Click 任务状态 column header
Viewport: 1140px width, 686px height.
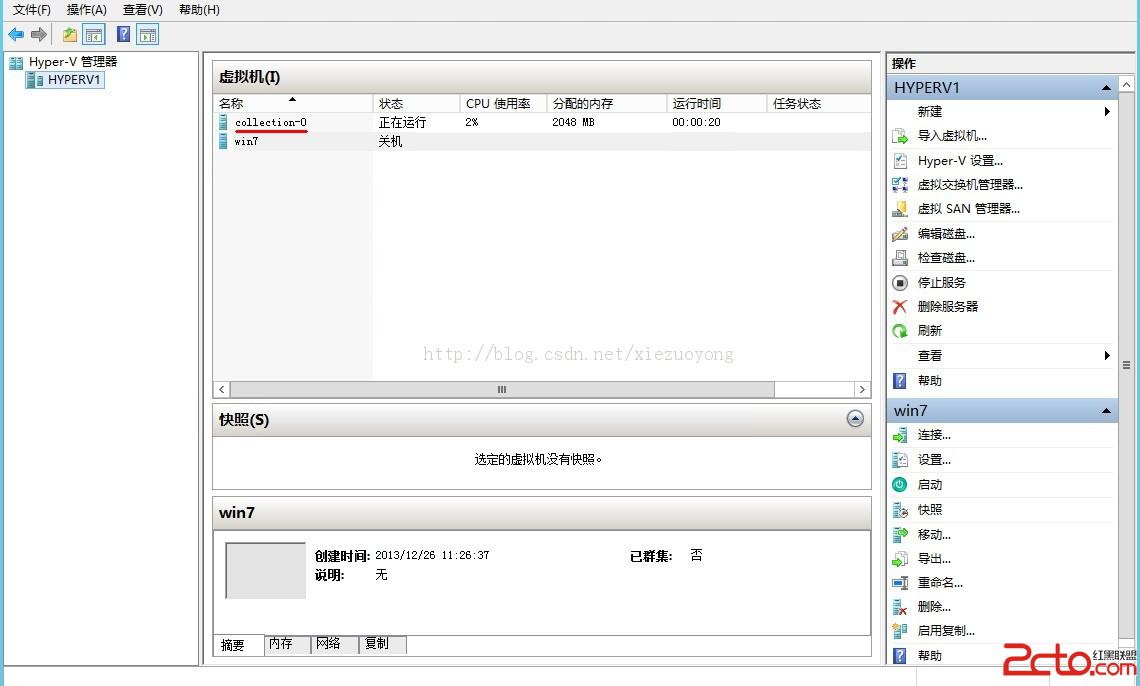819,103
